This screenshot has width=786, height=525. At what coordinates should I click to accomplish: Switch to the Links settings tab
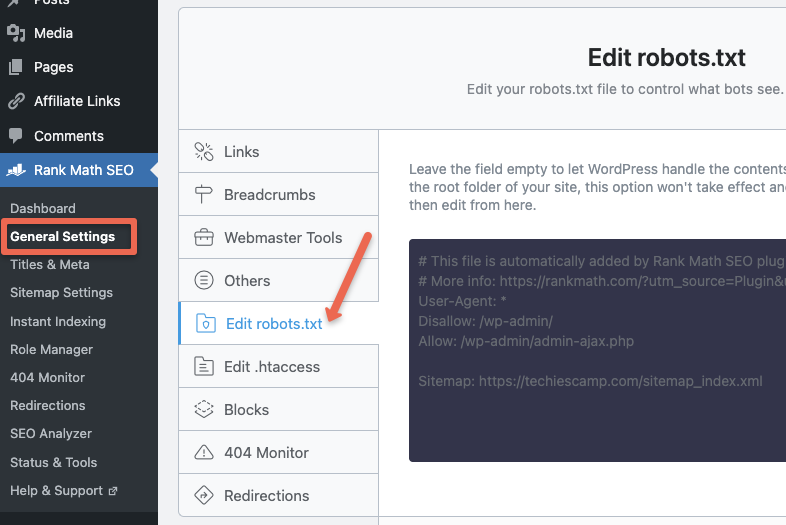click(279, 151)
